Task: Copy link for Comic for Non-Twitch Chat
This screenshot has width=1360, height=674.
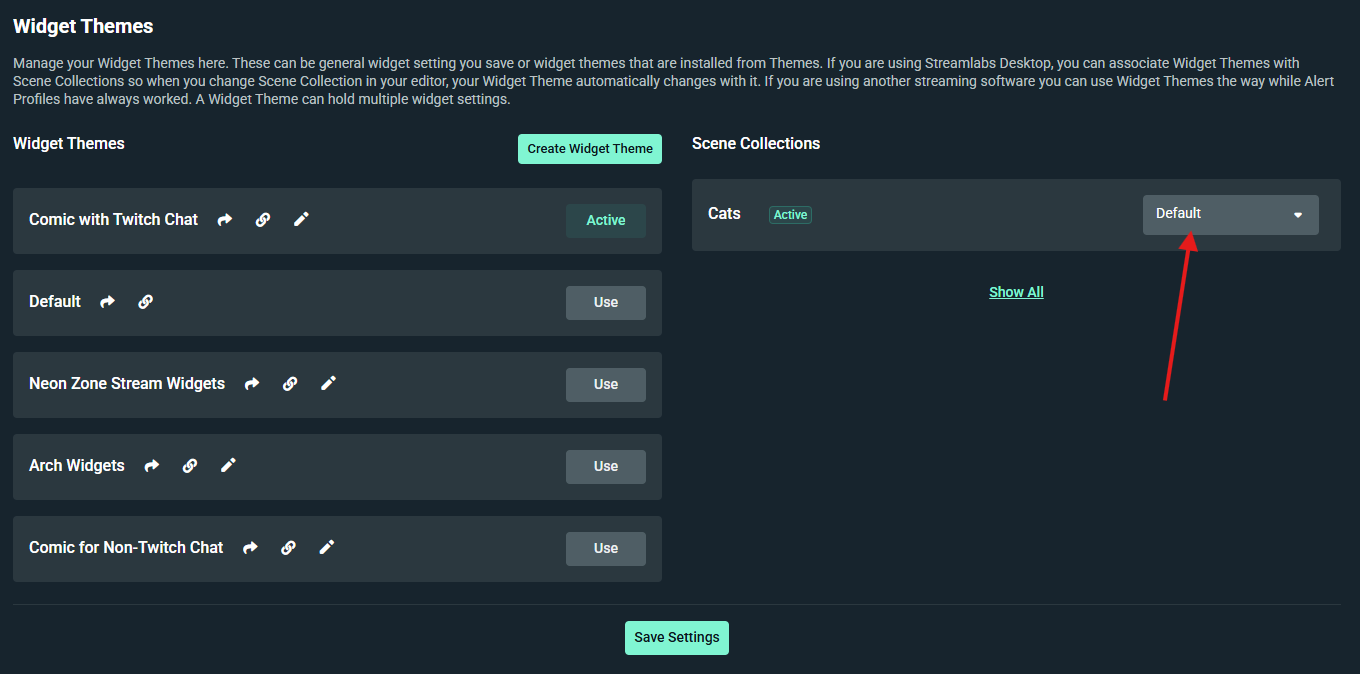Action: point(288,547)
